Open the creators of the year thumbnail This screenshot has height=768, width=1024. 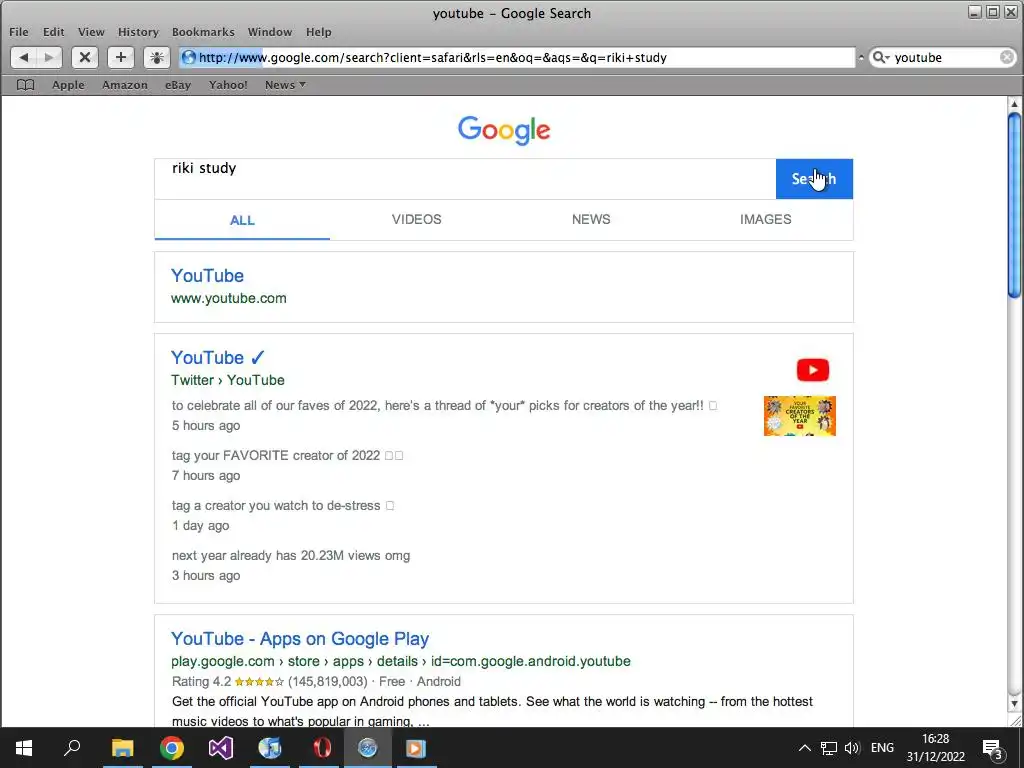[799, 416]
